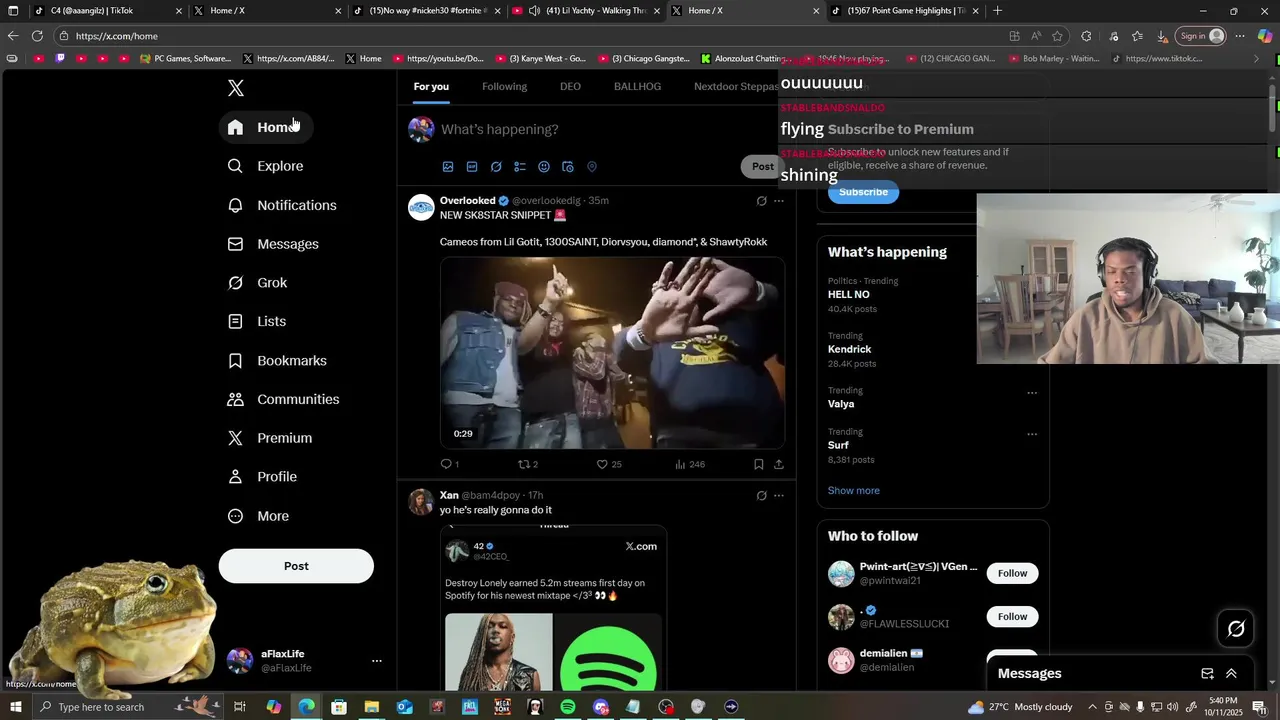Open Notifications bell in sidebar
This screenshot has width=1280, height=720.
(283, 205)
